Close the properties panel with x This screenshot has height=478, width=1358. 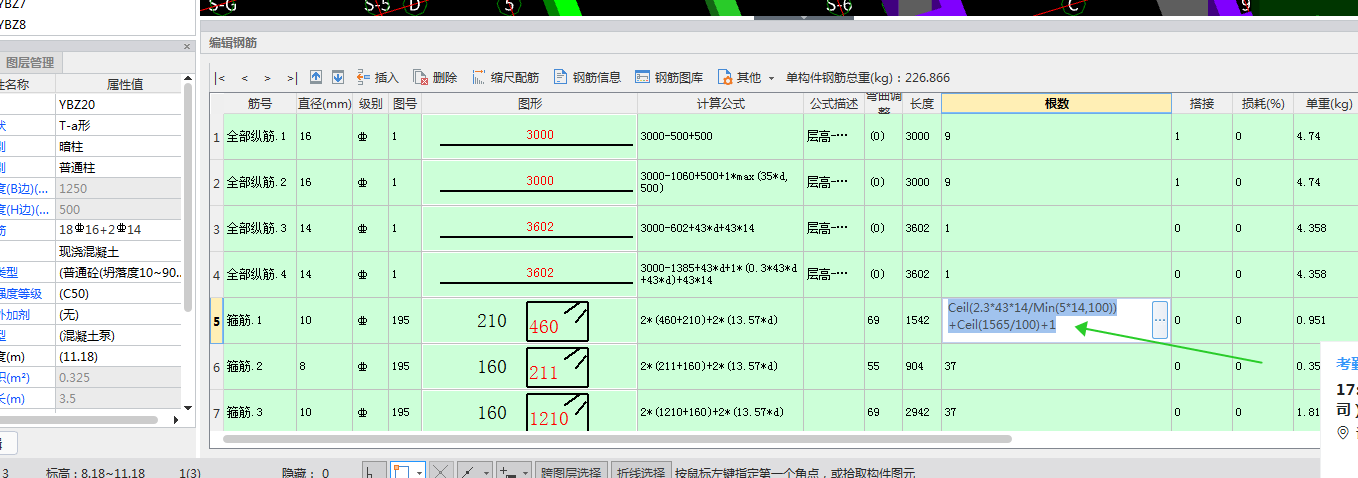point(186,47)
